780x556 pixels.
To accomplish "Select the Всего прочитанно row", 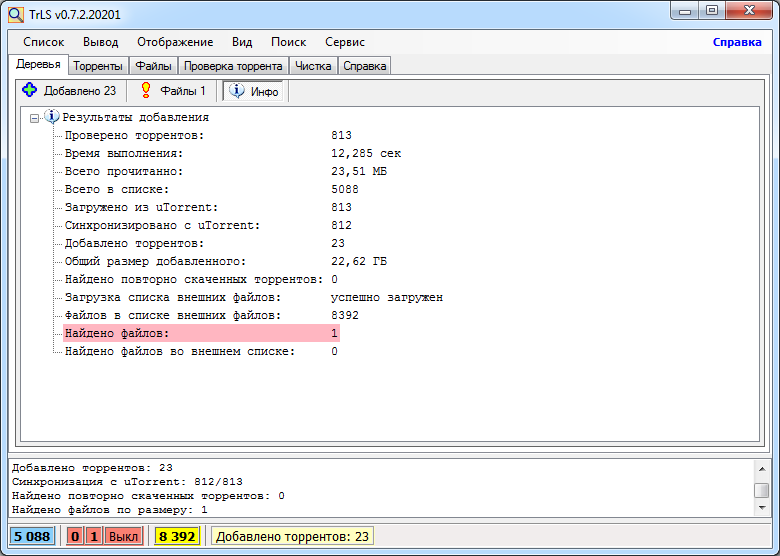I will (226, 171).
